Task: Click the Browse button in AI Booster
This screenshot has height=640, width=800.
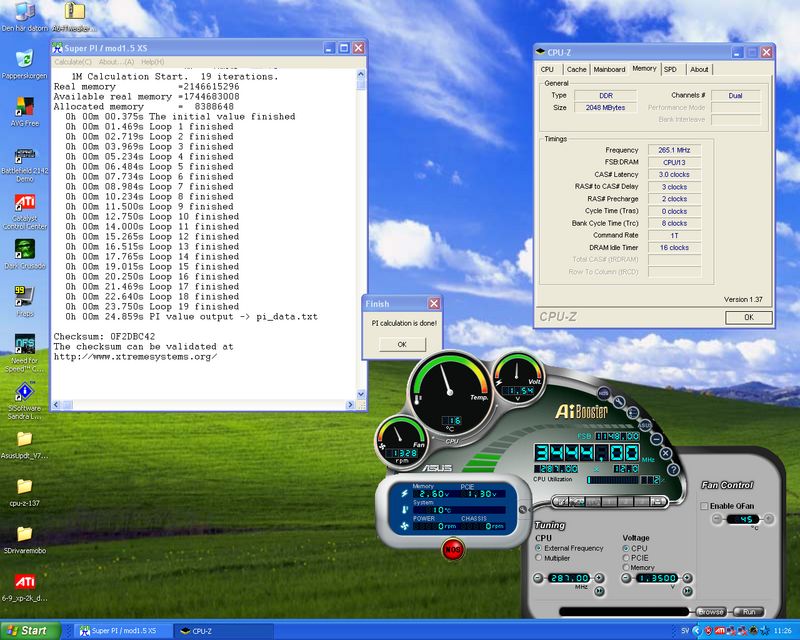Action: coord(711,611)
